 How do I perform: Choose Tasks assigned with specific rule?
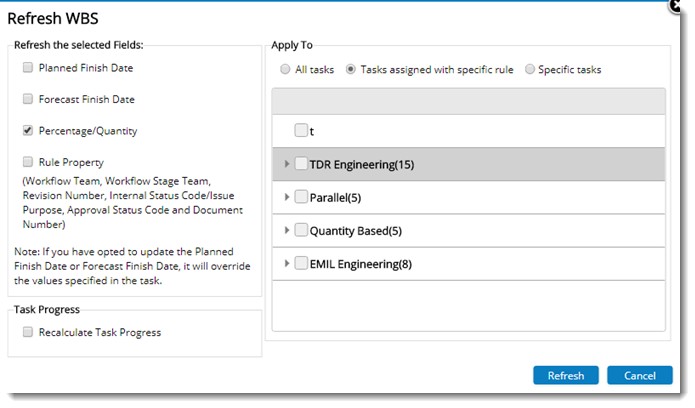[350, 70]
